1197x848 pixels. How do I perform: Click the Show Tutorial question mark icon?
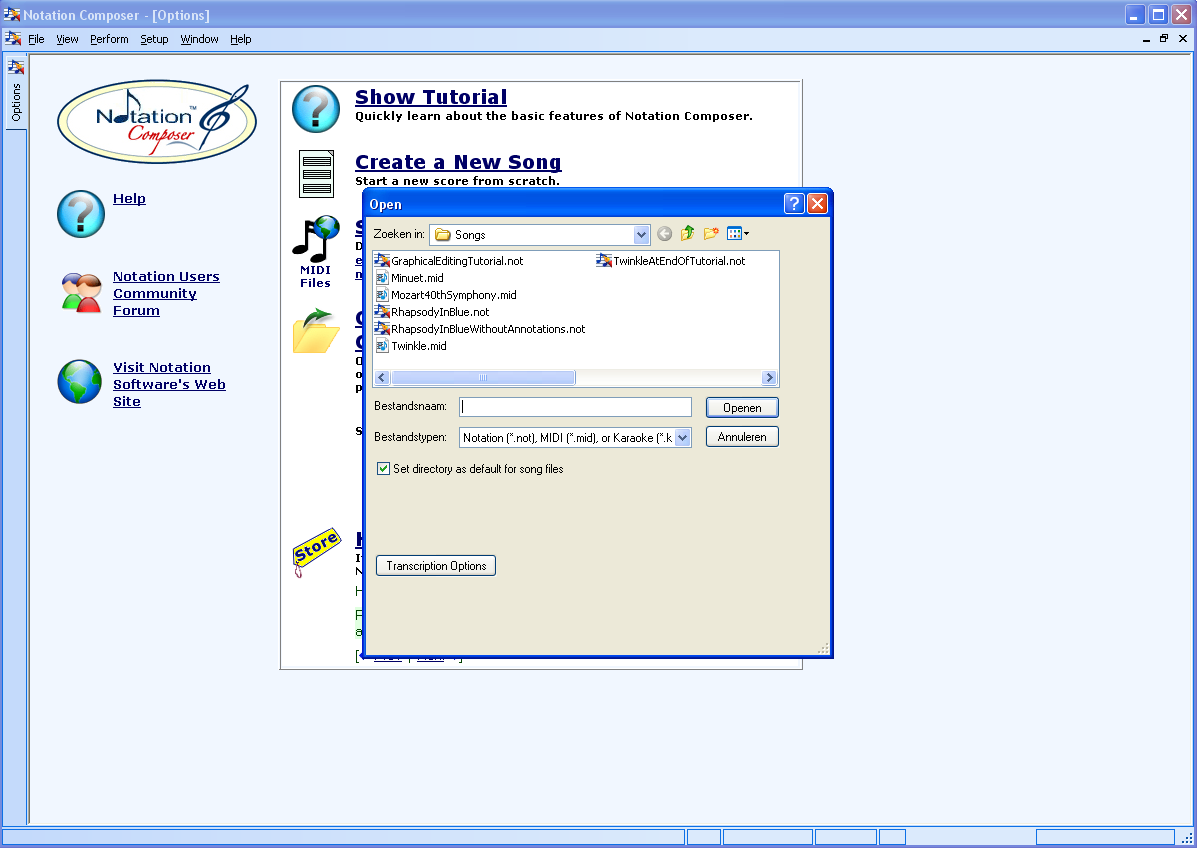316,109
